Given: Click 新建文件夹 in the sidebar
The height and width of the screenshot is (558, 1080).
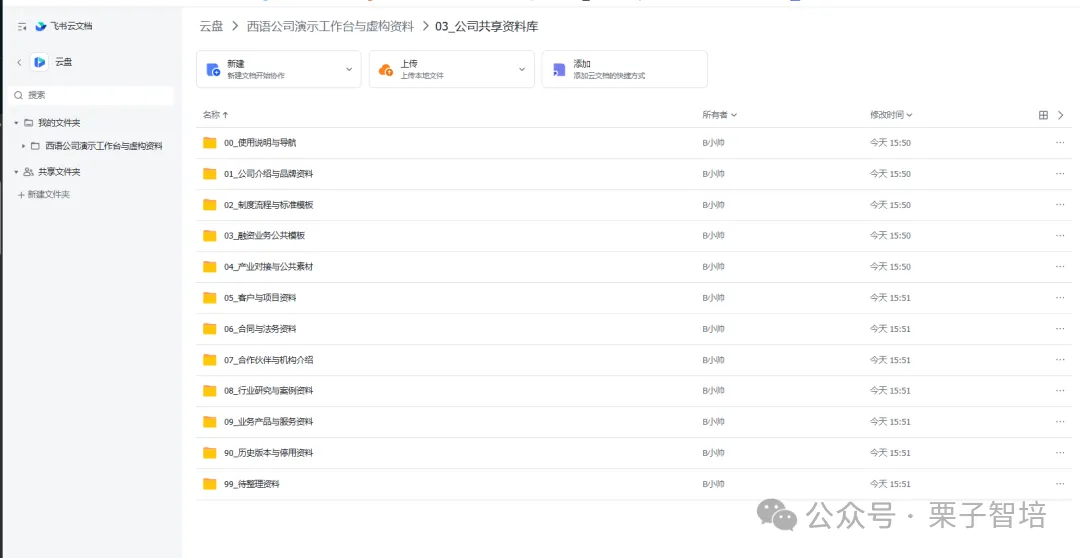Looking at the screenshot, I should [x=44, y=194].
